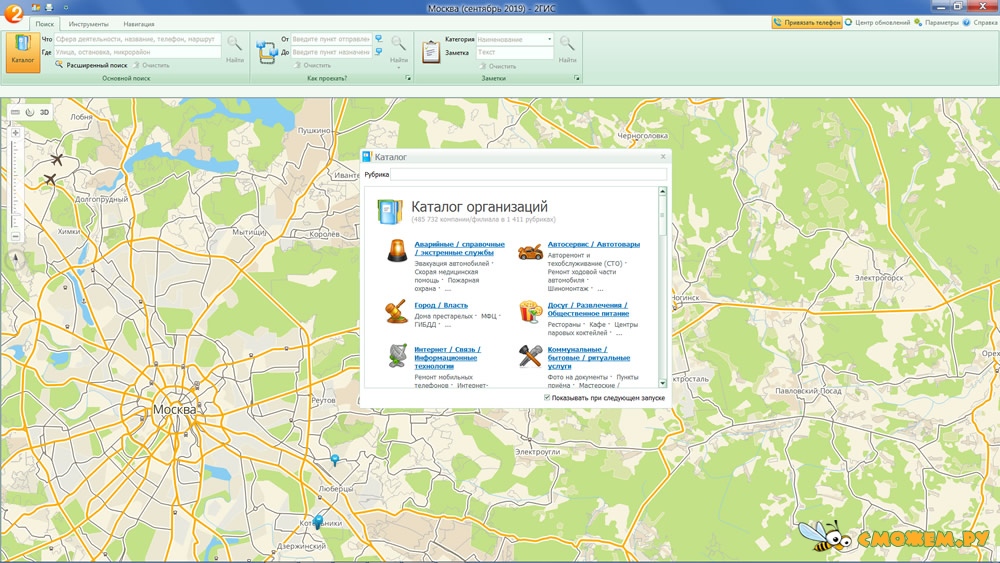Switch to the Поиск ribbon tab
The width and height of the screenshot is (1000, 563).
click(45, 24)
